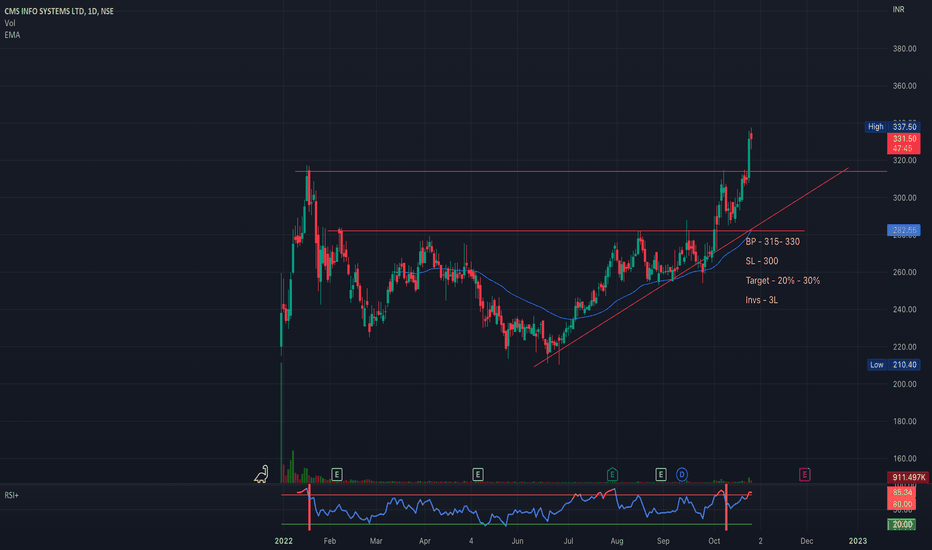Click the 180.00 price axis label
The image size is (932, 550).
click(904, 422)
